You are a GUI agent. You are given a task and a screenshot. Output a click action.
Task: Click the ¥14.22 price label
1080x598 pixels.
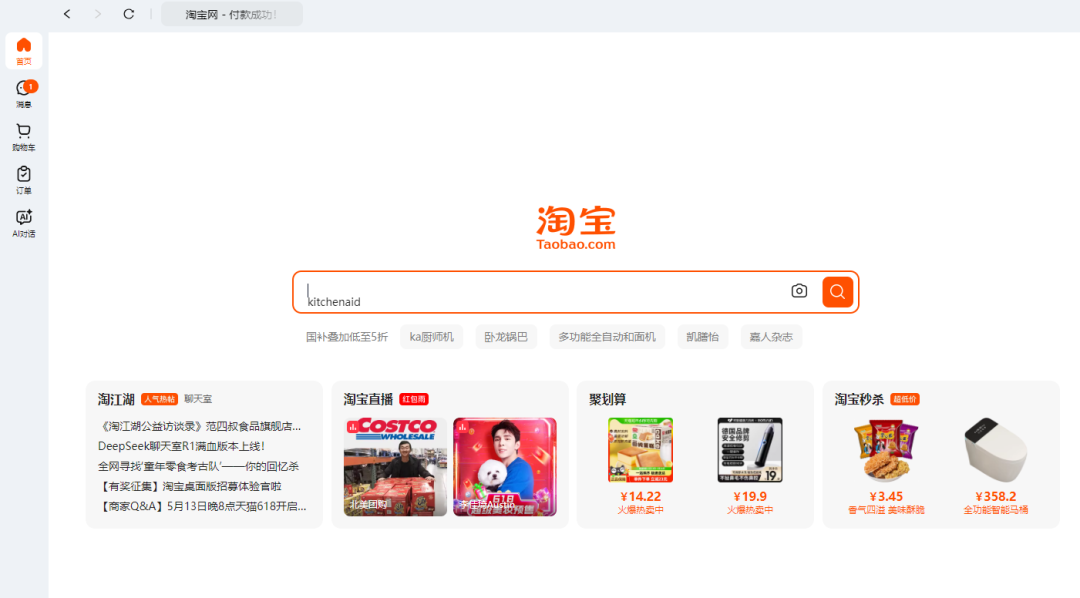point(641,497)
